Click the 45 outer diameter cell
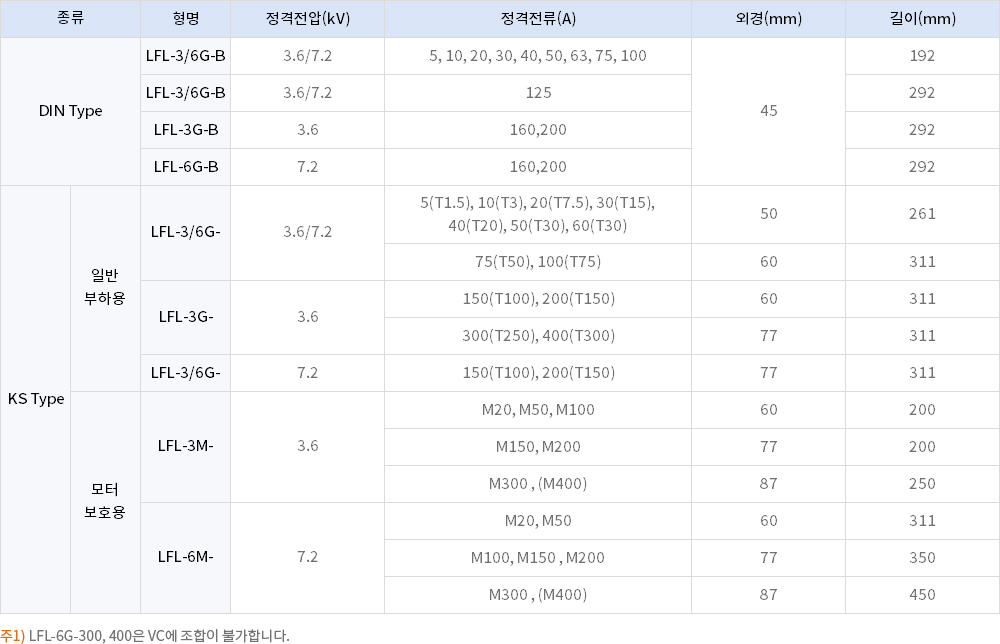Viewport: 1000px width, 644px height. tap(768, 111)
